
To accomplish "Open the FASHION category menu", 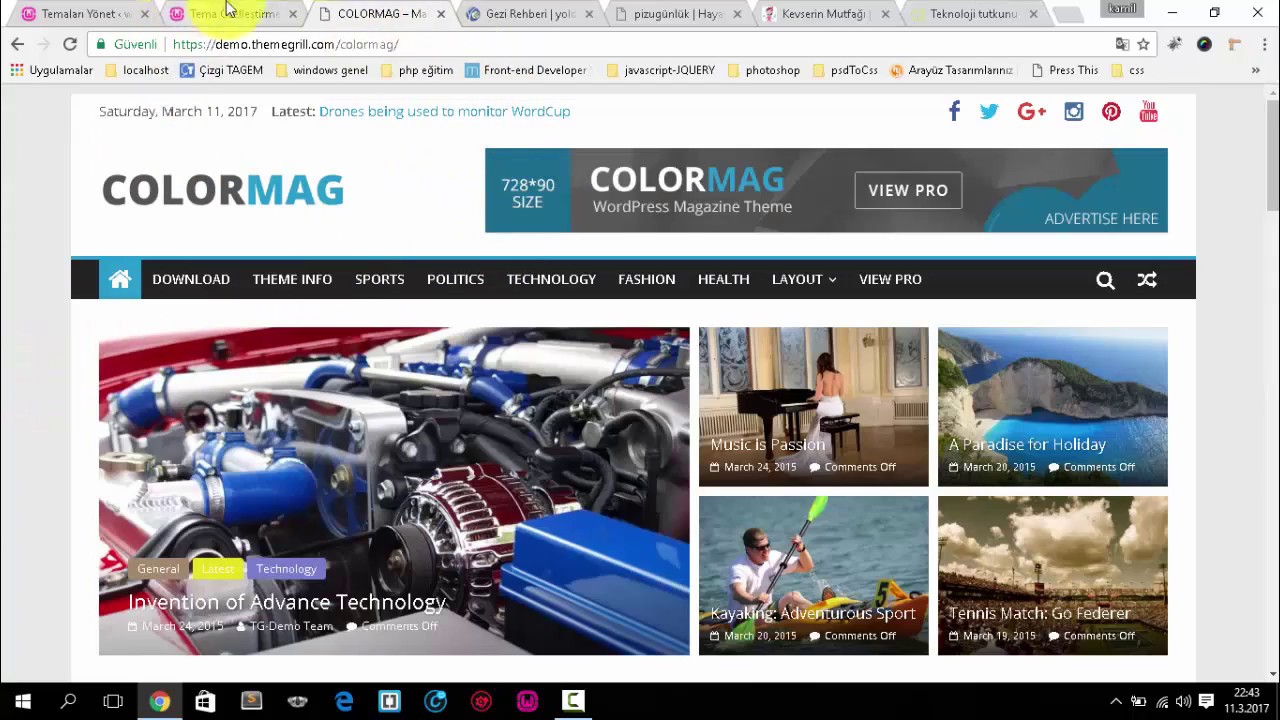I will tap(646, 279).
